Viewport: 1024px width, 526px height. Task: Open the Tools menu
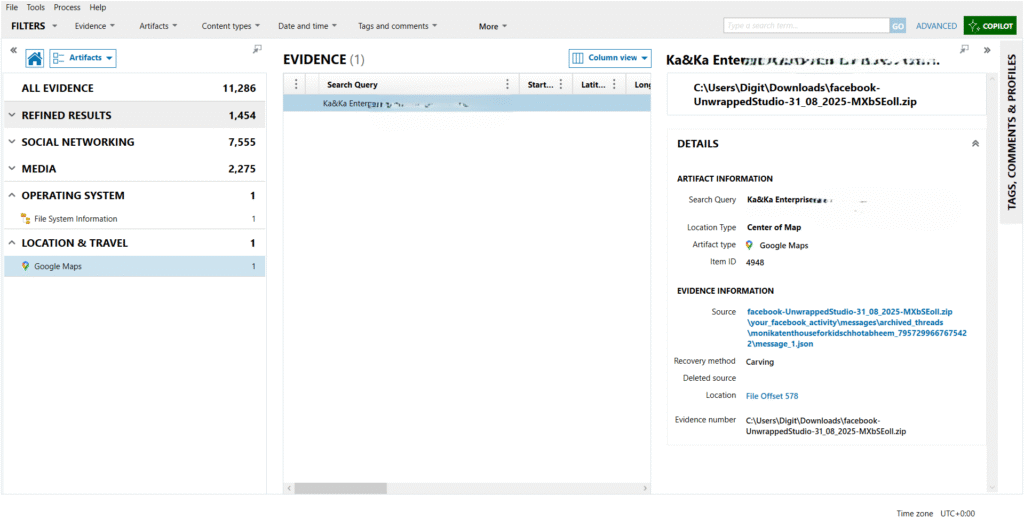tap(36, 7)
